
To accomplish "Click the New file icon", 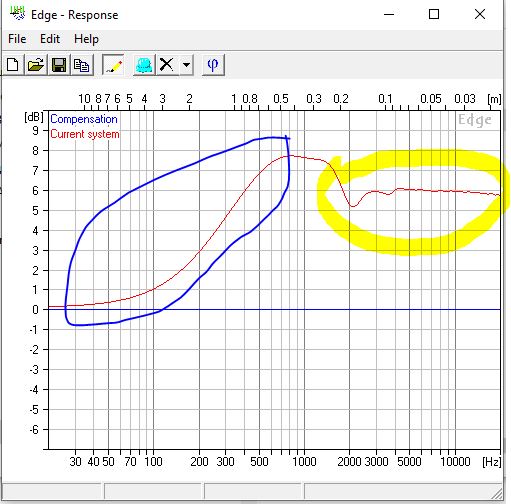I will [13, 65].
